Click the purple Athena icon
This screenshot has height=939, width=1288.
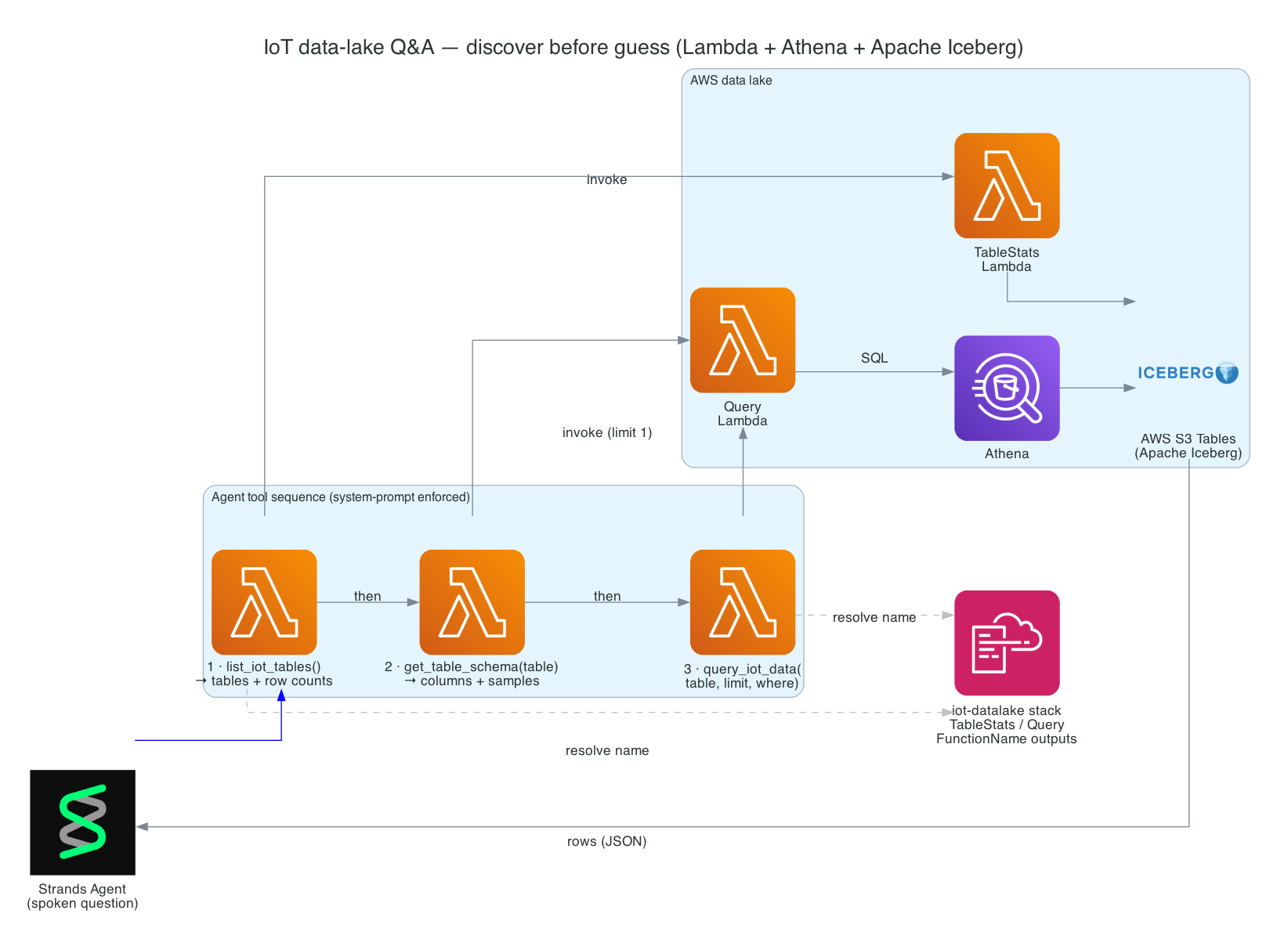tap(1007, 388)
